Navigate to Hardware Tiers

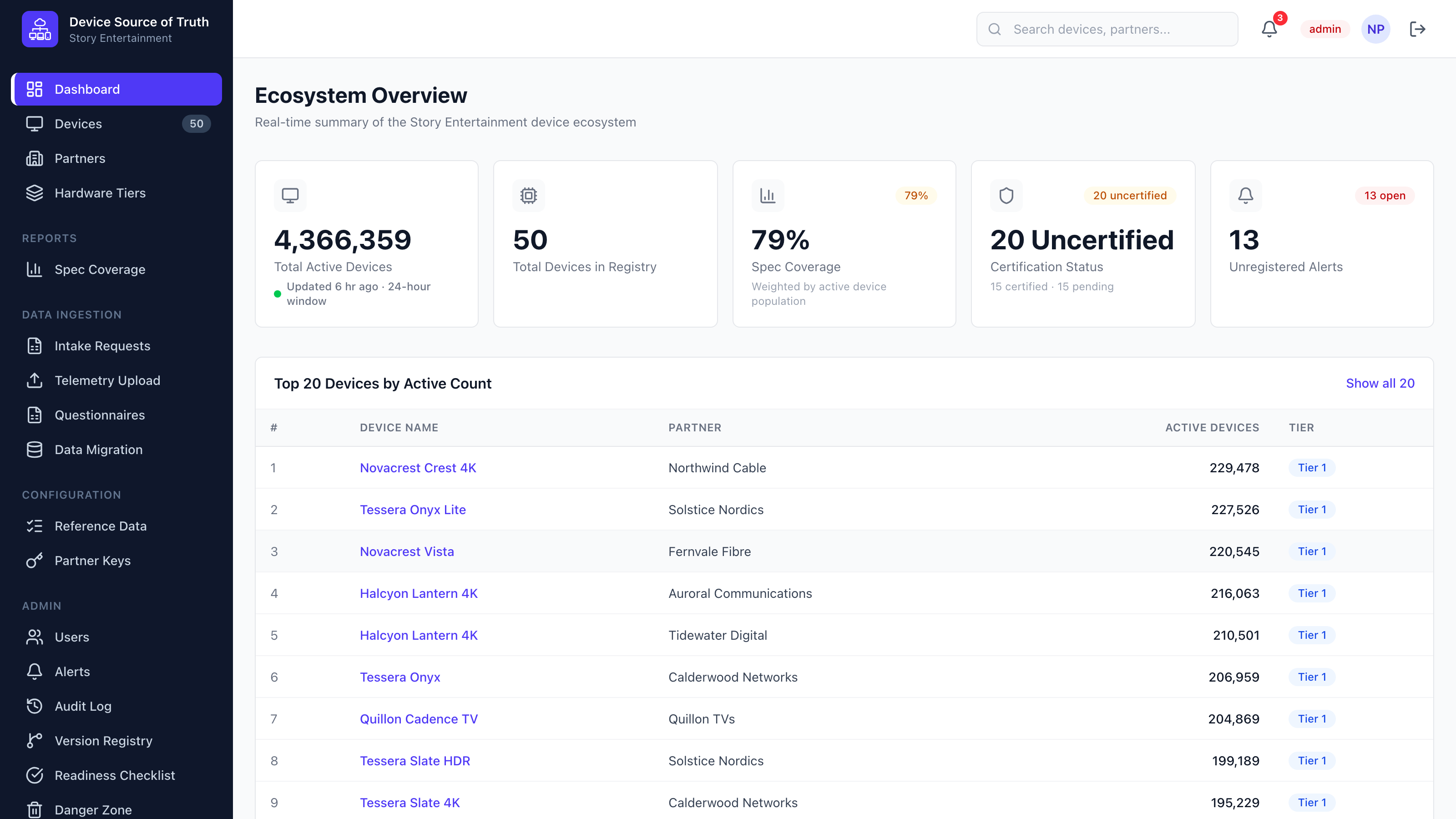pyautogui.click(x=116, y=193)
